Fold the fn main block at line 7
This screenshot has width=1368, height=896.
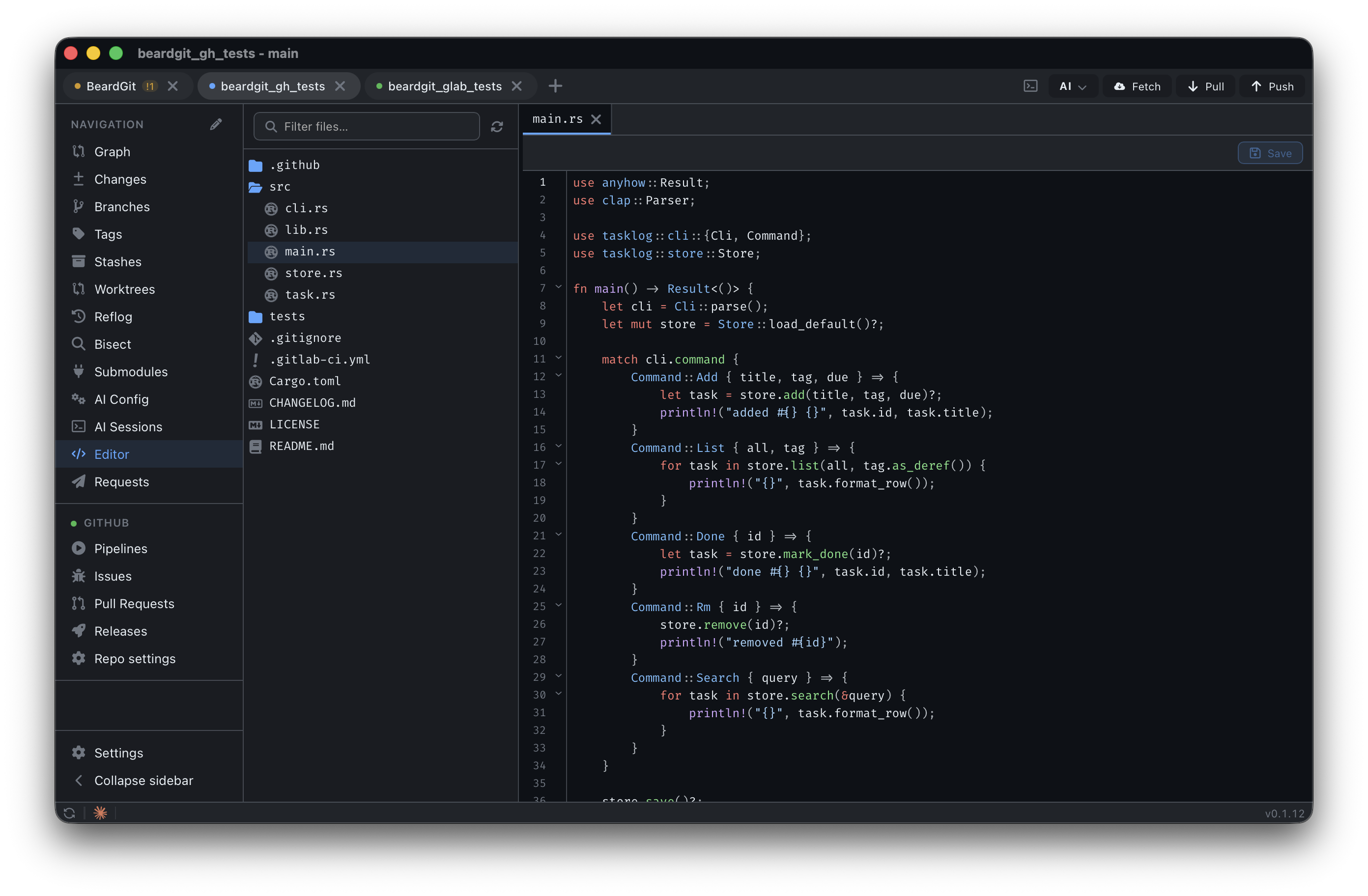(x=558, y=287)
